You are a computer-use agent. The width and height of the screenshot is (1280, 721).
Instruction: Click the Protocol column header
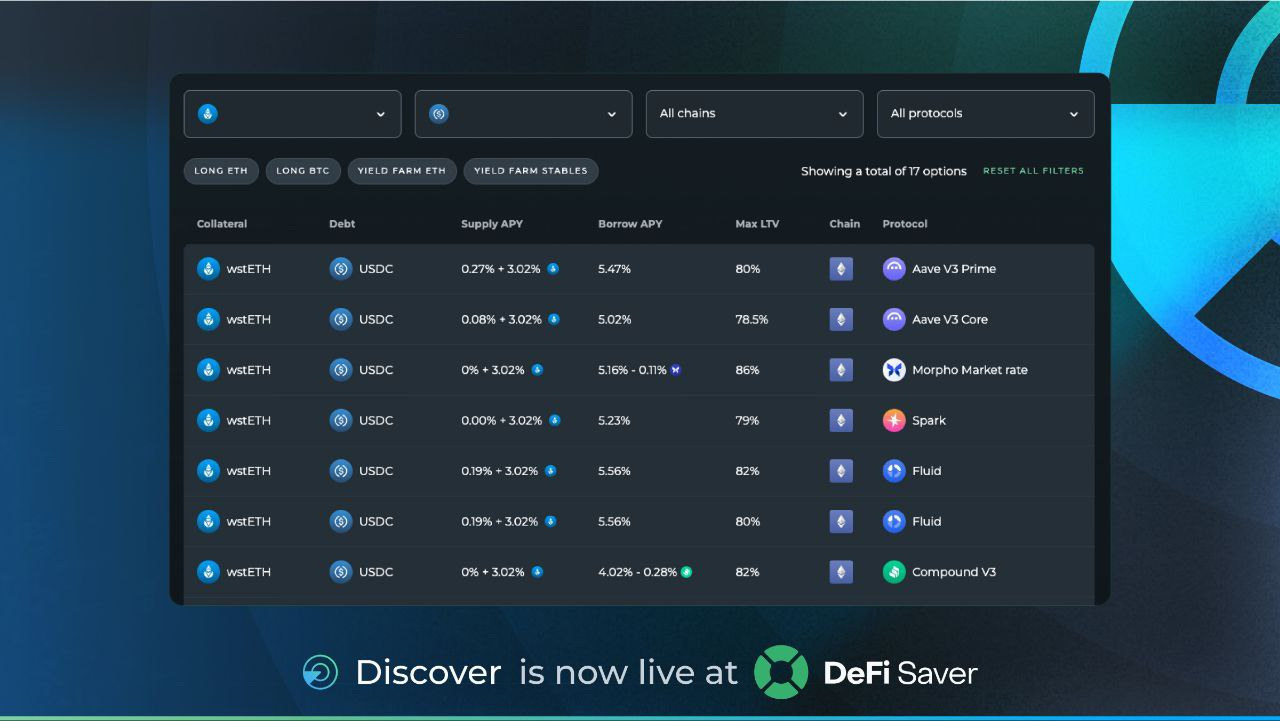coord(905,224)
